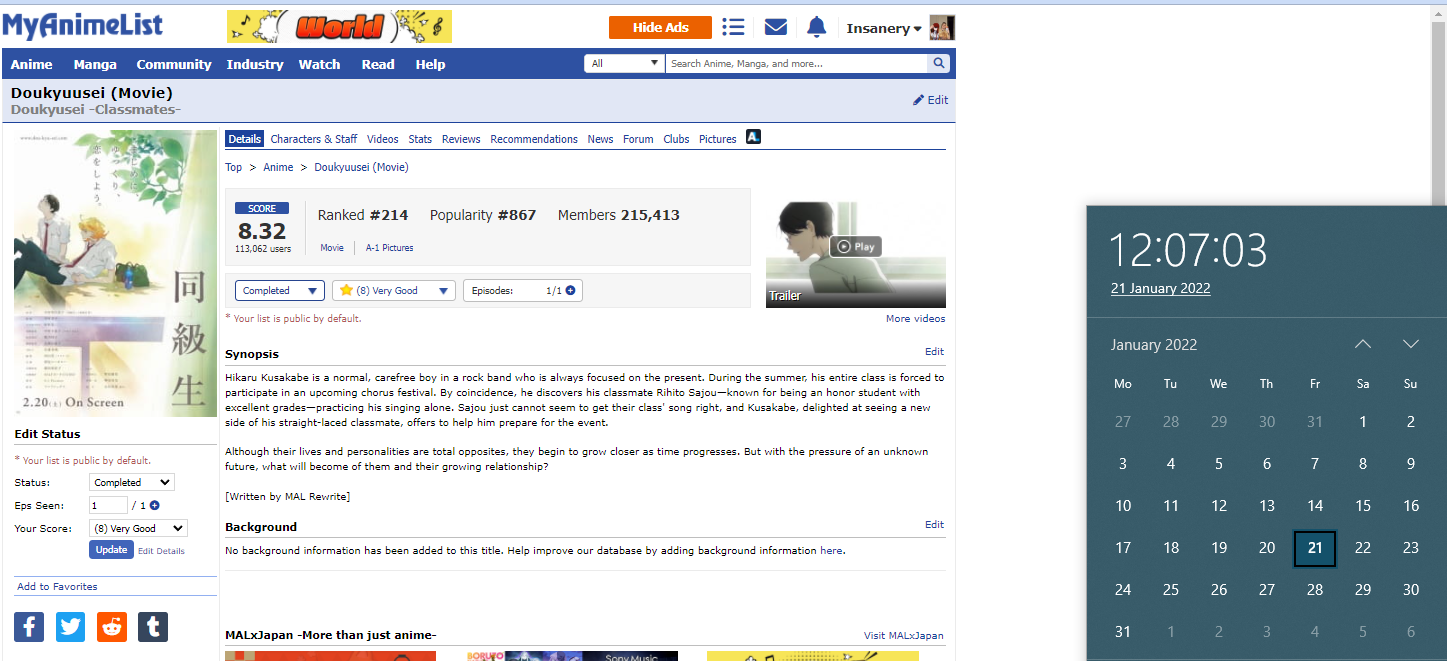
Task: Open the Community menu
Action: (x=174, y=64)
